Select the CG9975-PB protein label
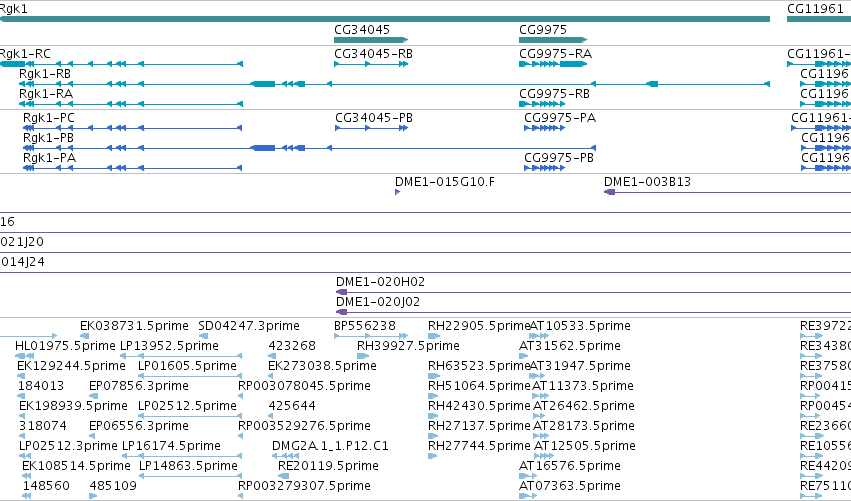This screenshot has width=851, height=501. click(x=559, y=158)
